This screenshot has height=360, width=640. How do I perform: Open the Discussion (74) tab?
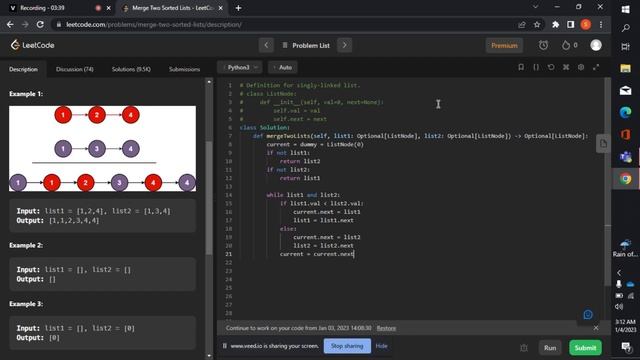[75, 69]
